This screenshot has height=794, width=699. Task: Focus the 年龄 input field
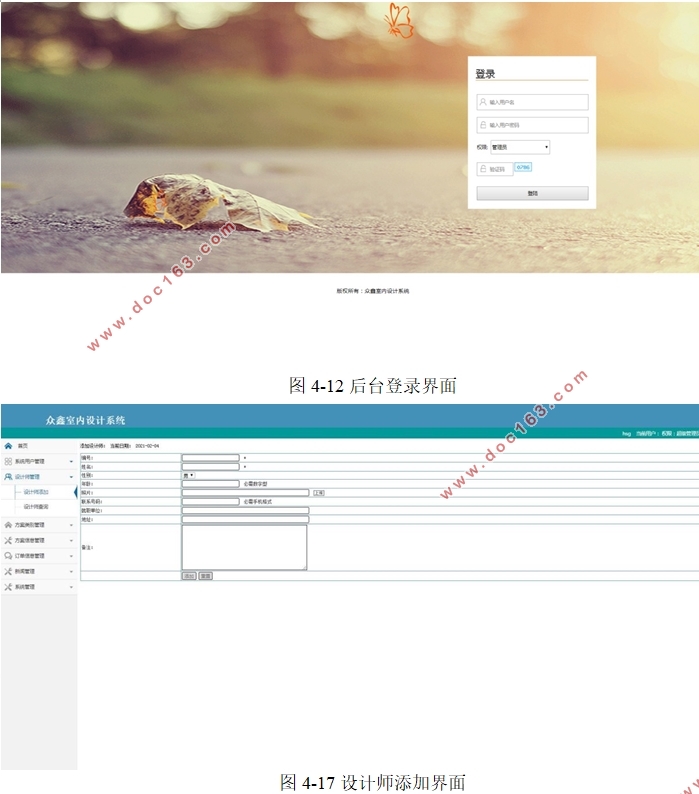click(x=211, y=484)
